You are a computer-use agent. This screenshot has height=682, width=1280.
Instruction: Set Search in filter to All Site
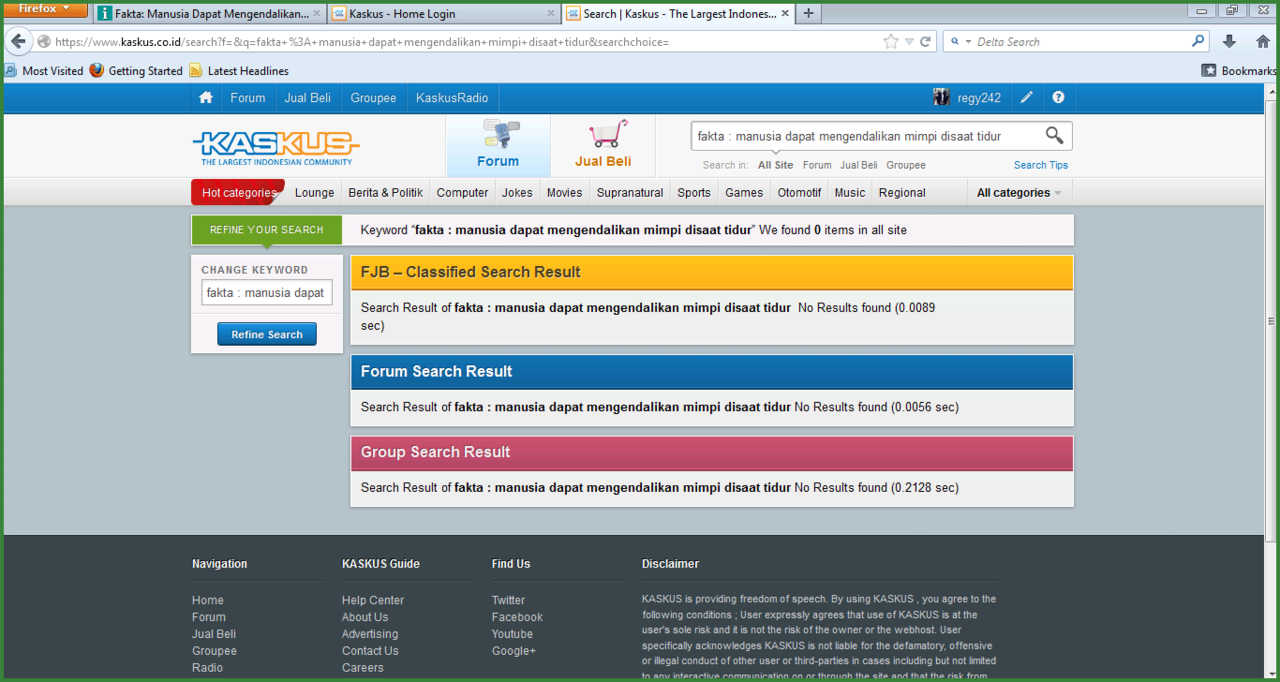coord(776,165)
